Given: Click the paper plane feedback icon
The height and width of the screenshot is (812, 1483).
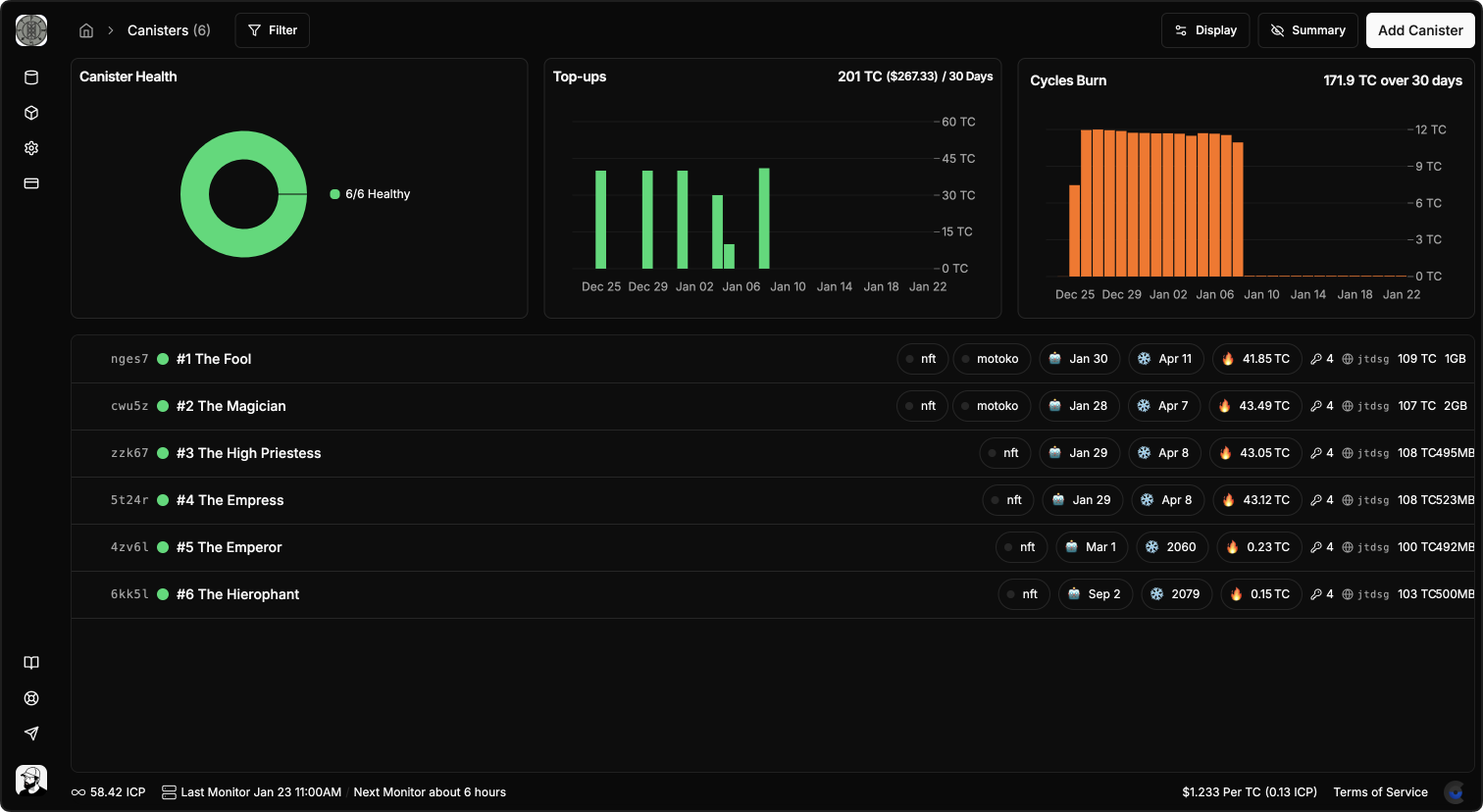Looking at the screenshot, I should (31, 734).
